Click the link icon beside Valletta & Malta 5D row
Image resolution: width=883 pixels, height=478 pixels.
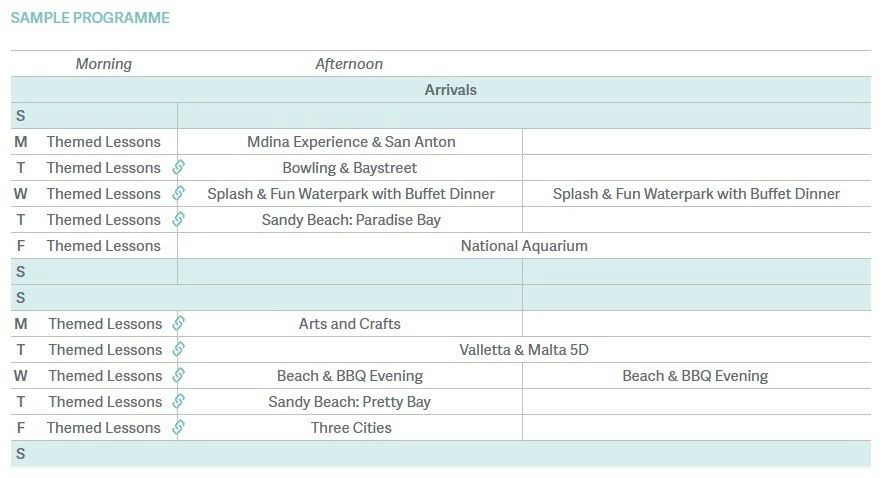[179, 349]
